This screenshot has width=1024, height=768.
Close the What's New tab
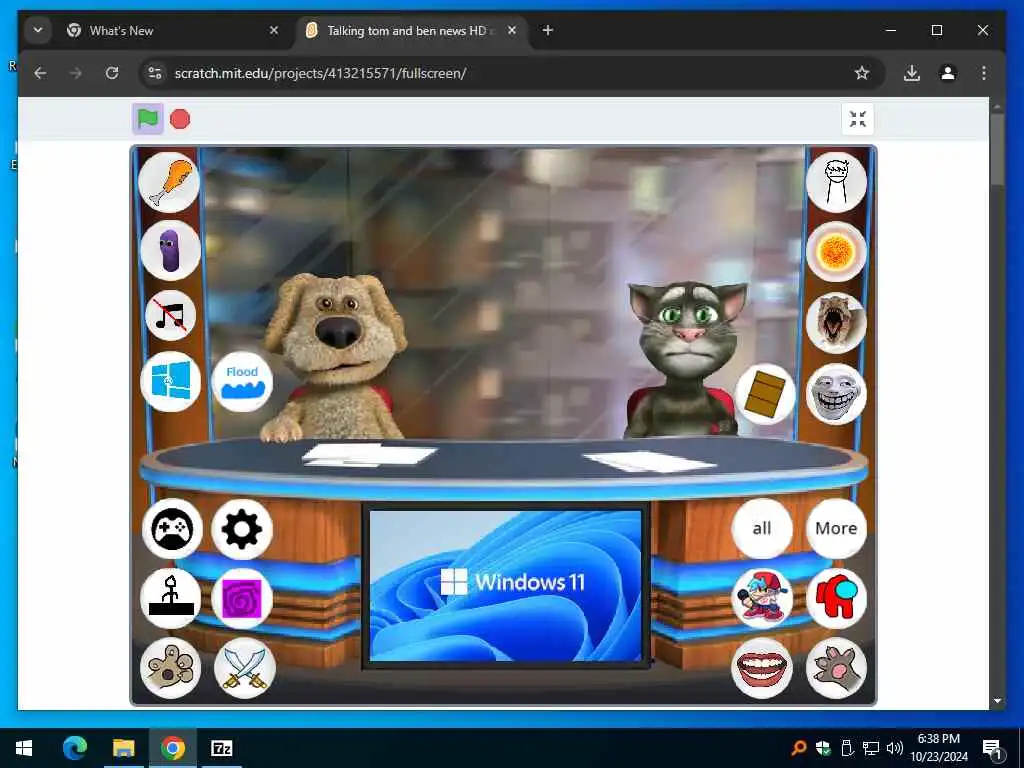pos(274,30)
